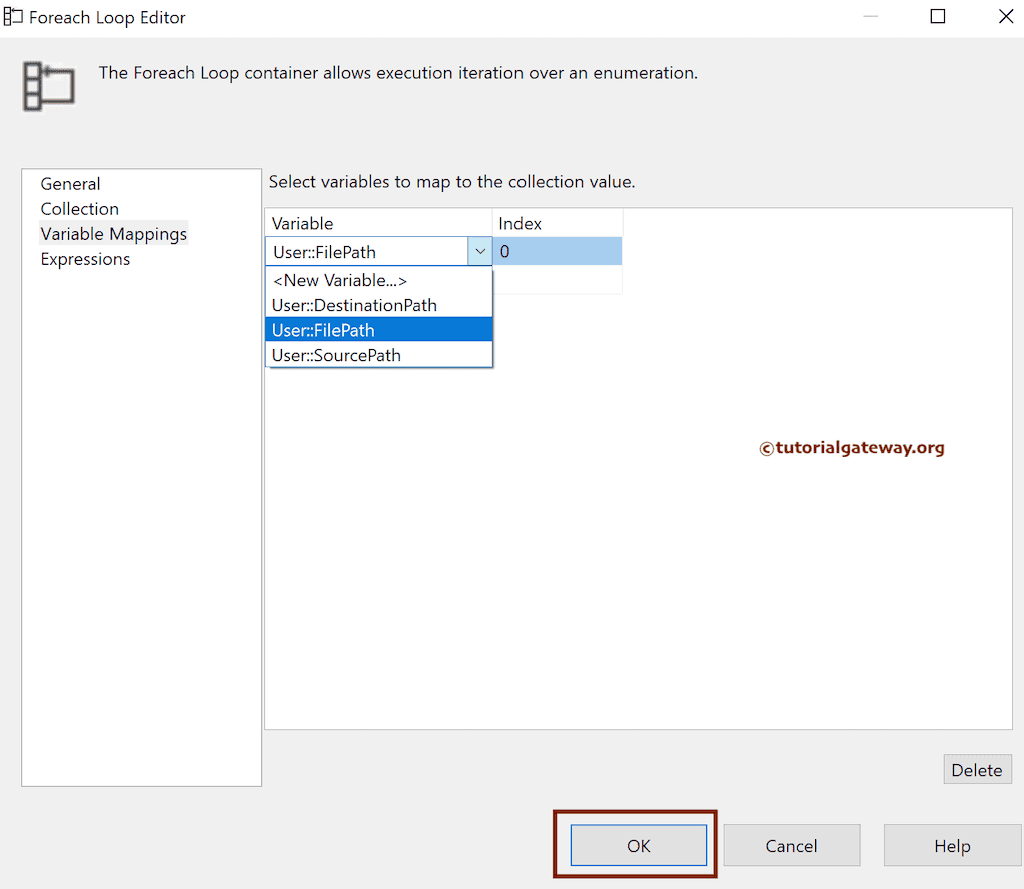
Task: Click the Index column header
Action: point(557,223)
